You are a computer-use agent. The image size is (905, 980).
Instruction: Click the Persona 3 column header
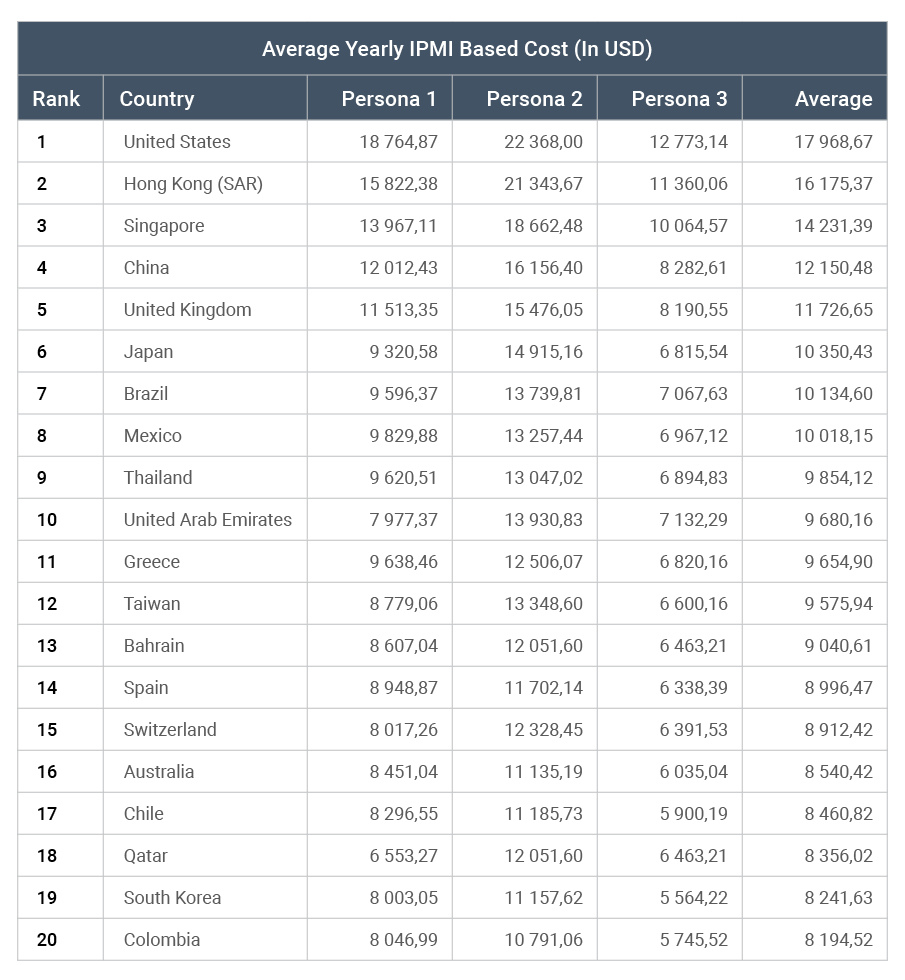pos(679,99)
